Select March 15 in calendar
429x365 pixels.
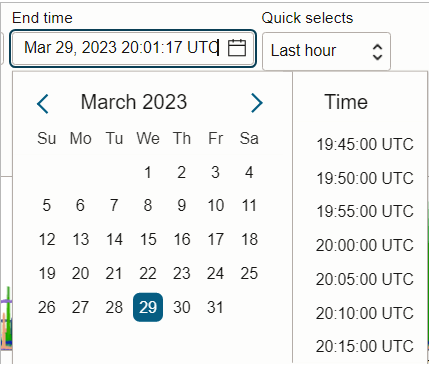pyautogui.click(x=148, y=239)
